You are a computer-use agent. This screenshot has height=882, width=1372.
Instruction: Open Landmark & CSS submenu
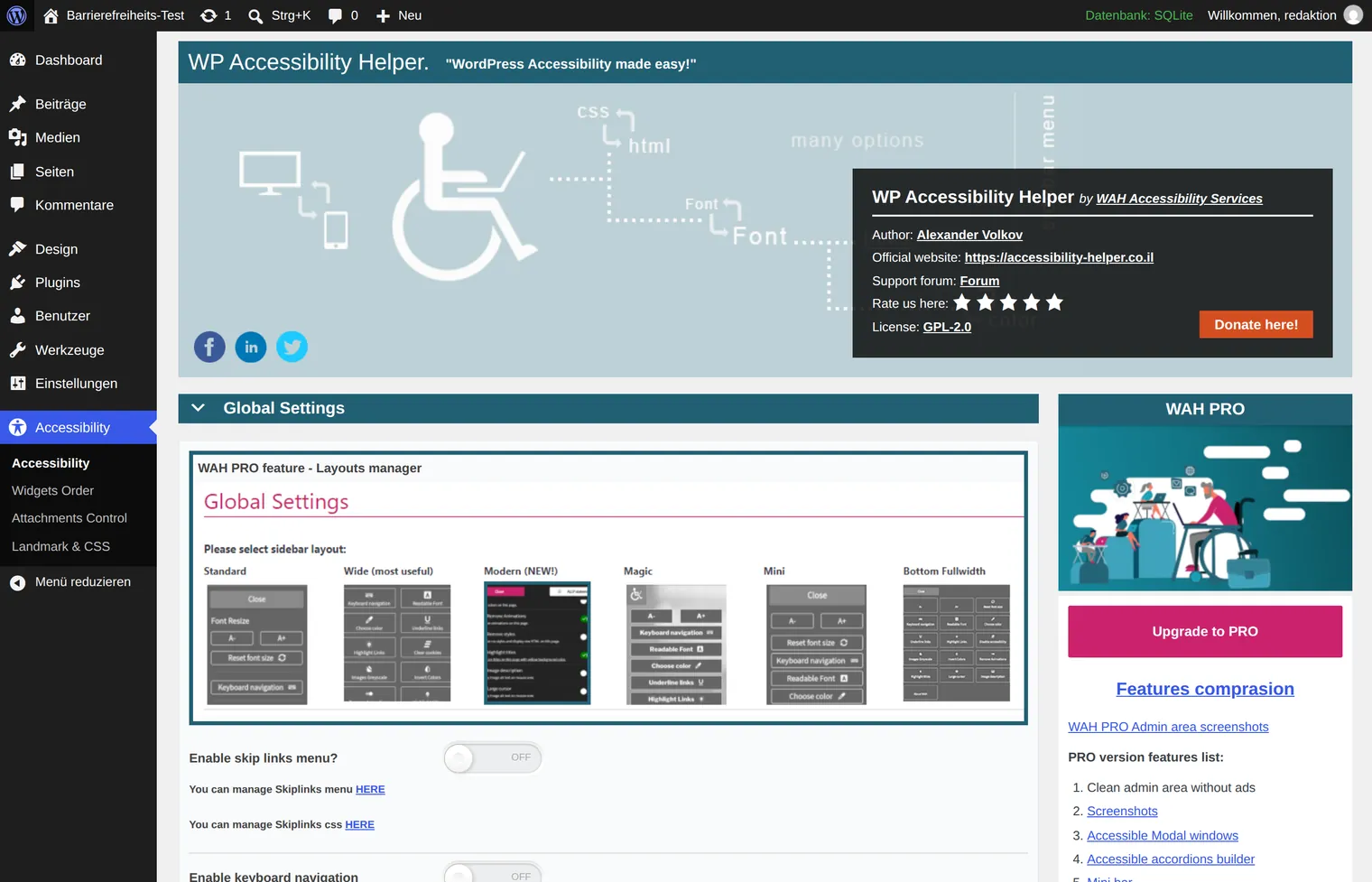(60, 546)
